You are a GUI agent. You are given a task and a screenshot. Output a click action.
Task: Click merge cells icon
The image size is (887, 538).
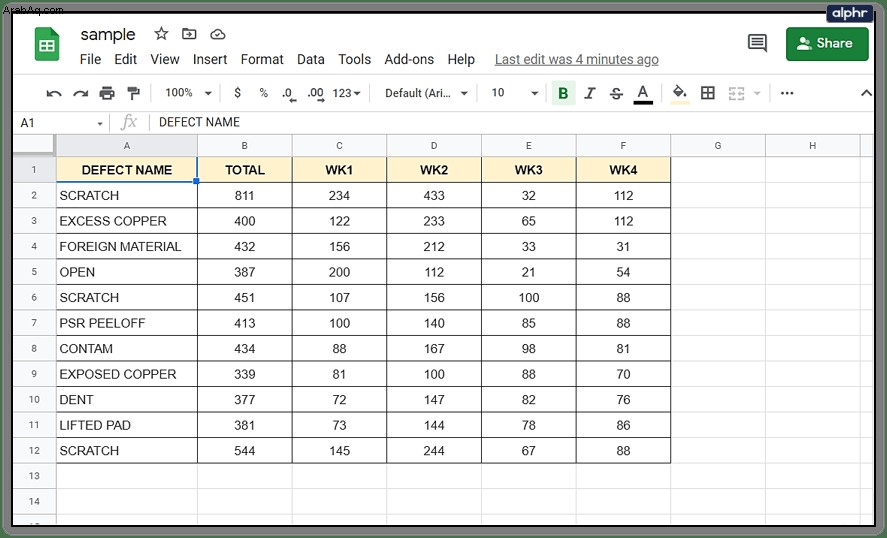(736, 93)
